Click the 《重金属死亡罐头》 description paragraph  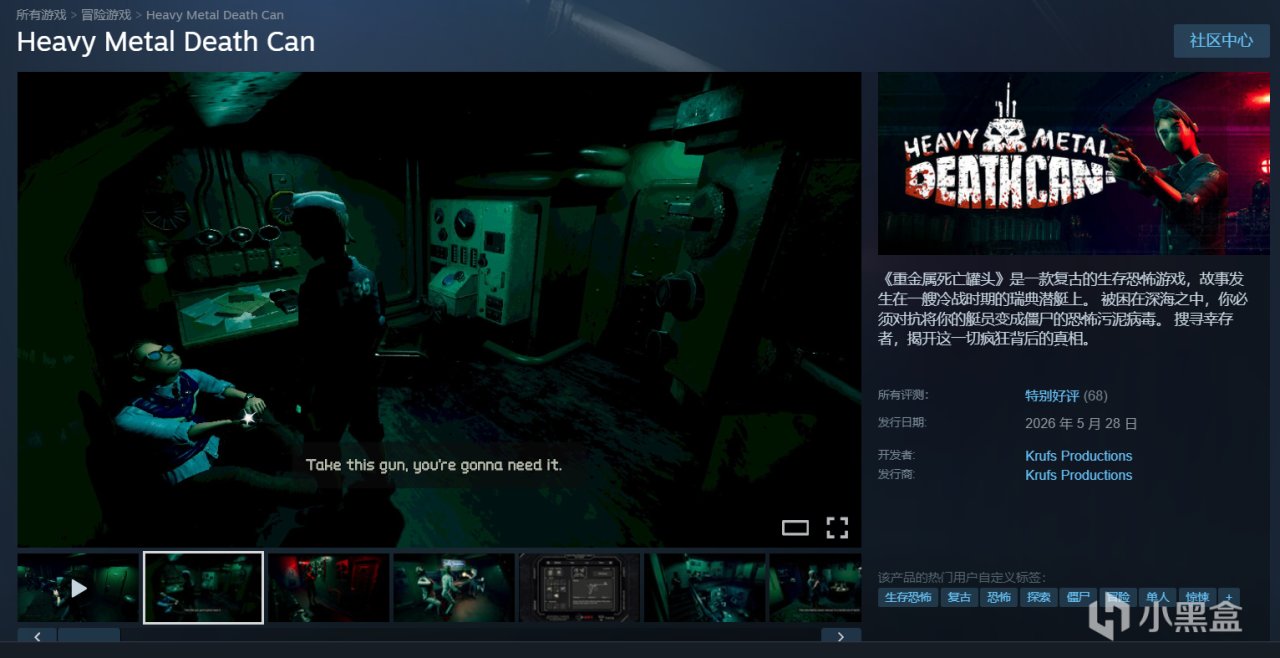point(1064,310)
